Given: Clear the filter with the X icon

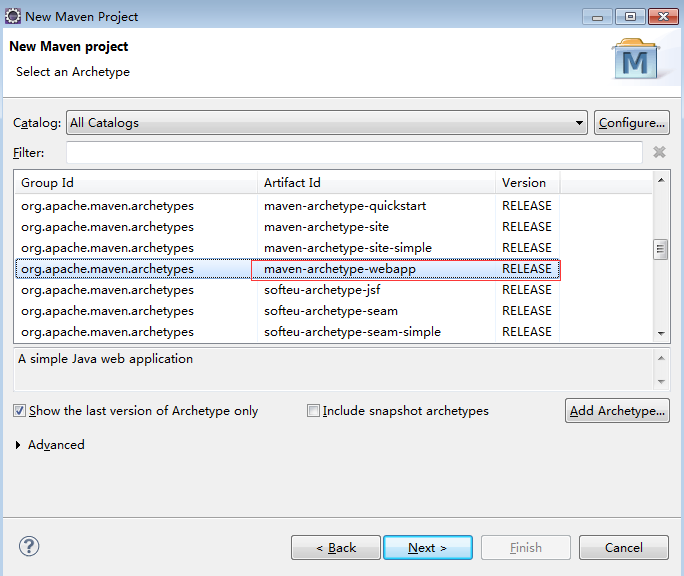Looking at the screenshot, I should 659,152.
